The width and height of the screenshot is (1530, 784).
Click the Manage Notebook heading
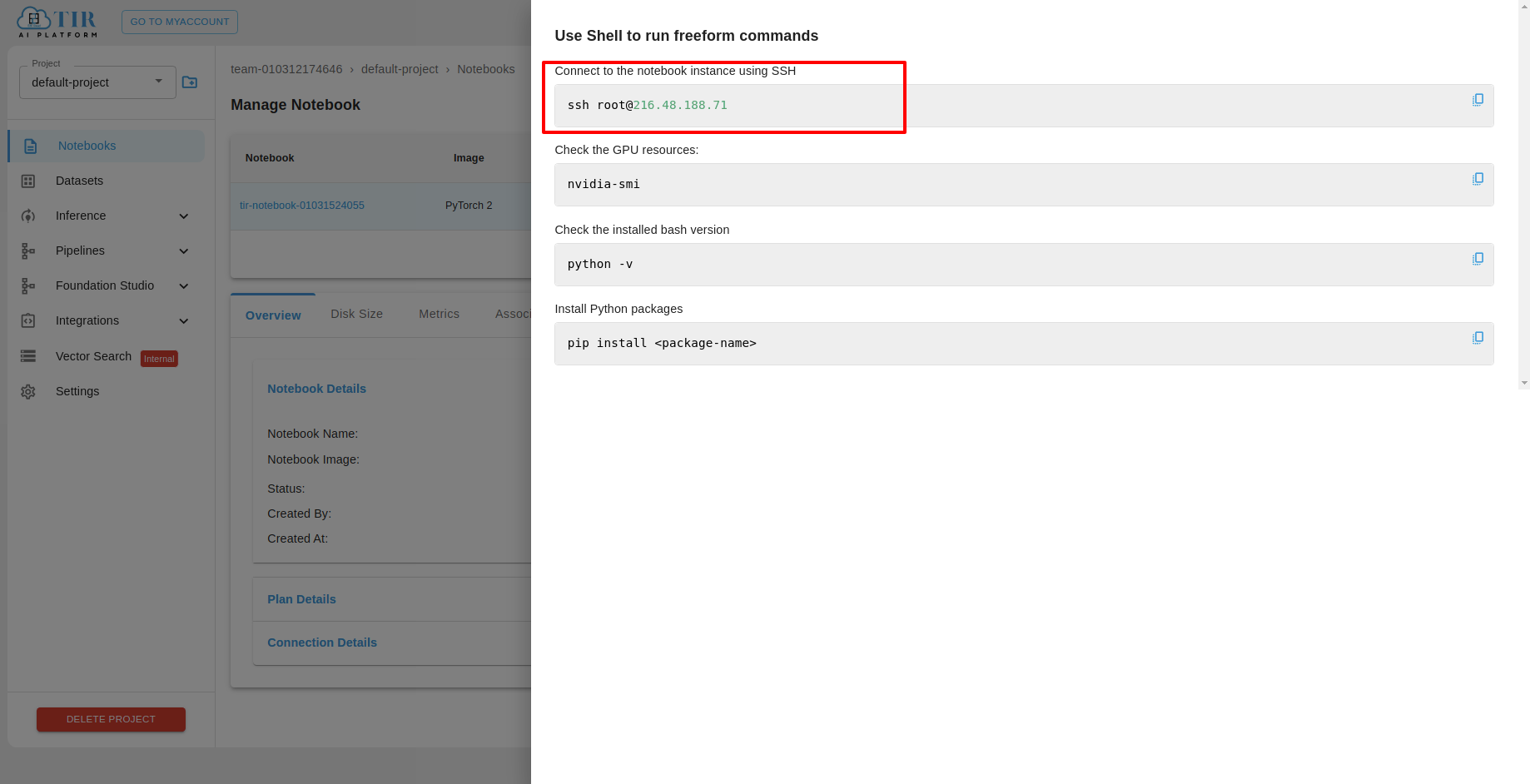[x=296, y=105]
